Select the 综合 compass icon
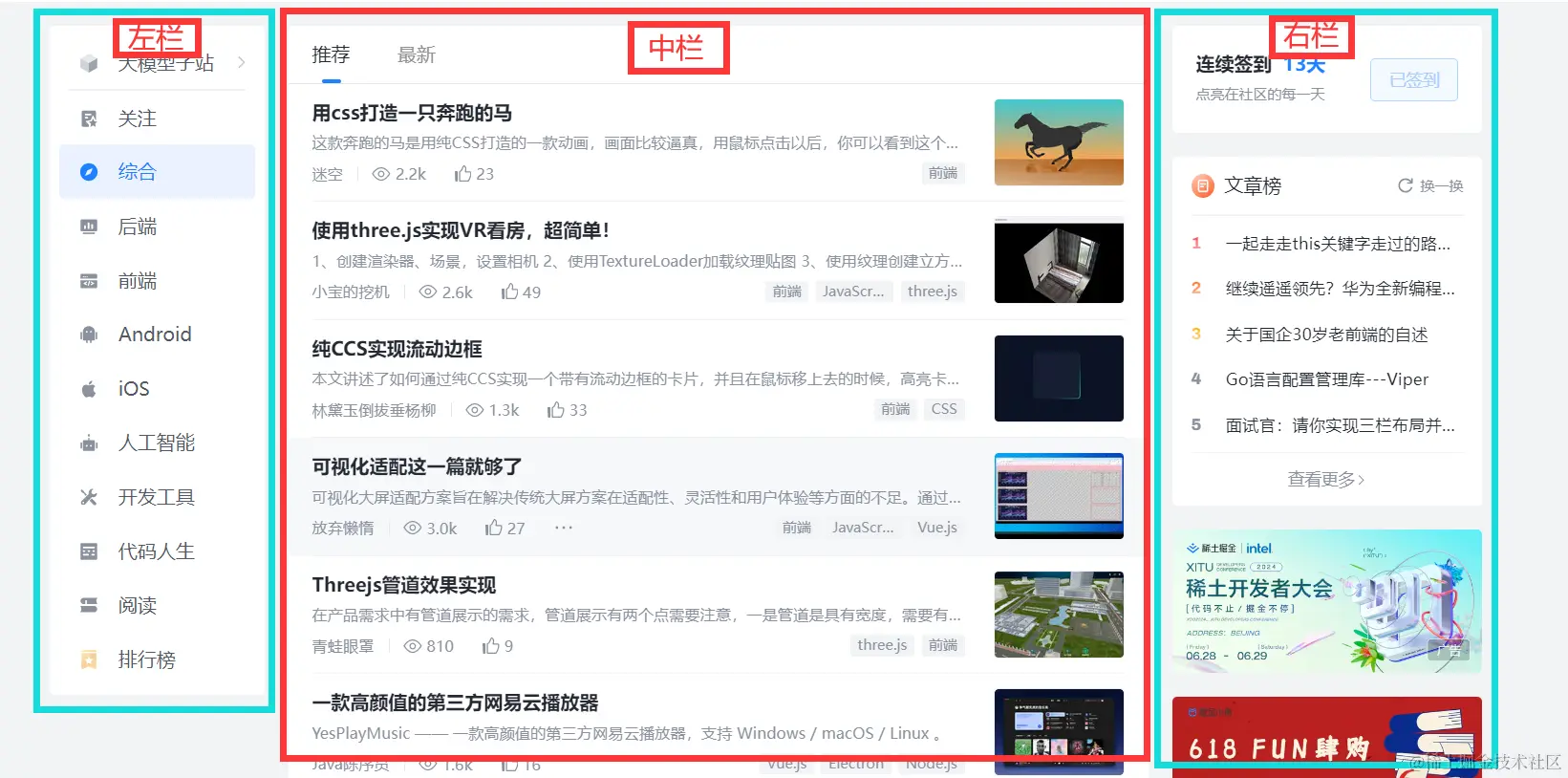This screenshot has width=1568, height=778. pyautogui.click(x=89, y=172)
